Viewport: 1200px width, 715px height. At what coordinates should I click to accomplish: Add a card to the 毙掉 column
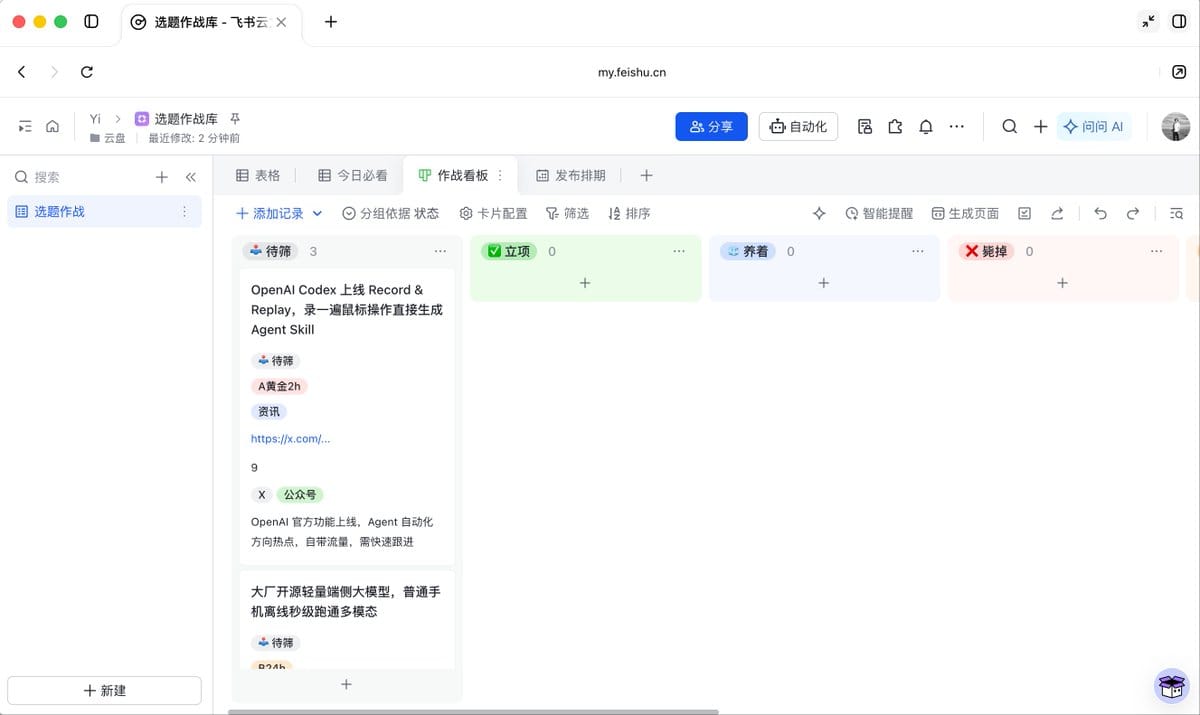click(1062, 283)
